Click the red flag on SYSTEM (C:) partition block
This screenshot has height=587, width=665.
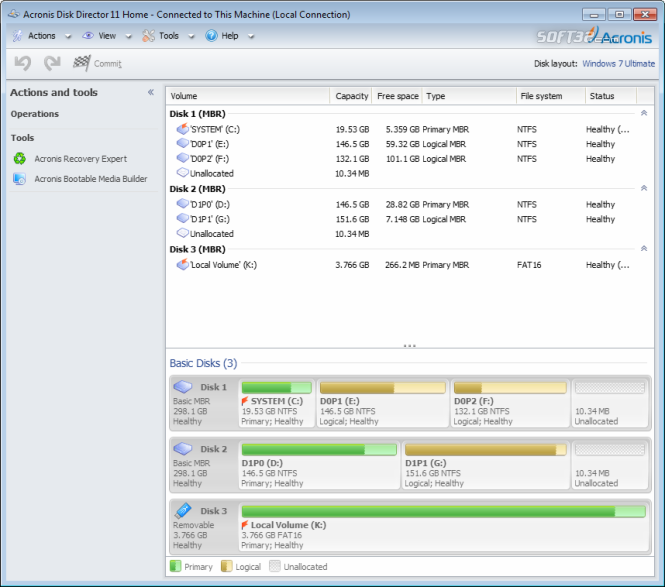pyautogui.click(x=245, y=401)
